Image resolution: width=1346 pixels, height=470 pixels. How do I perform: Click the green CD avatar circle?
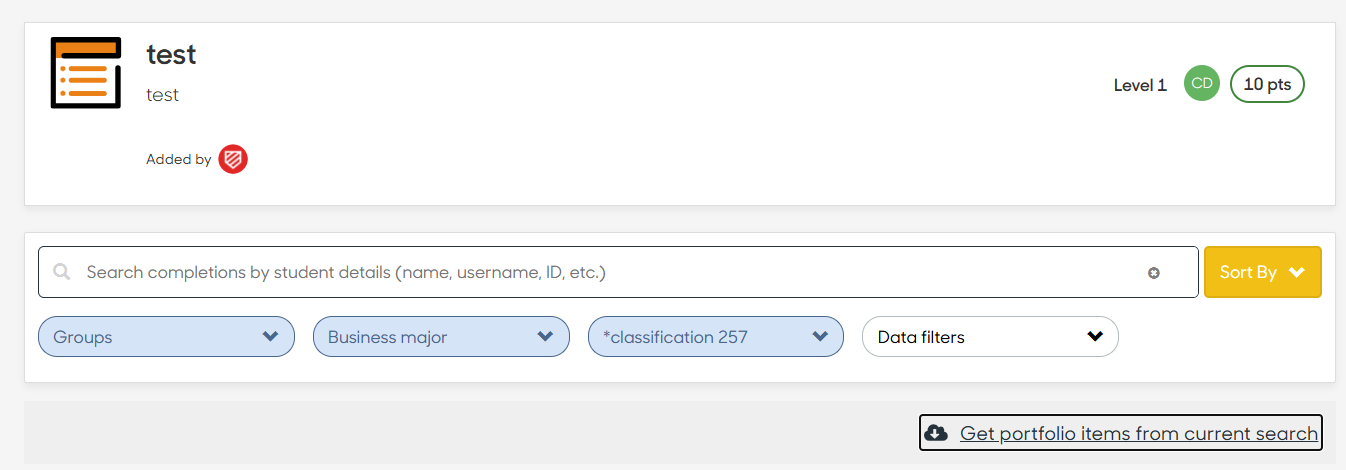[x=1202, y=84]
